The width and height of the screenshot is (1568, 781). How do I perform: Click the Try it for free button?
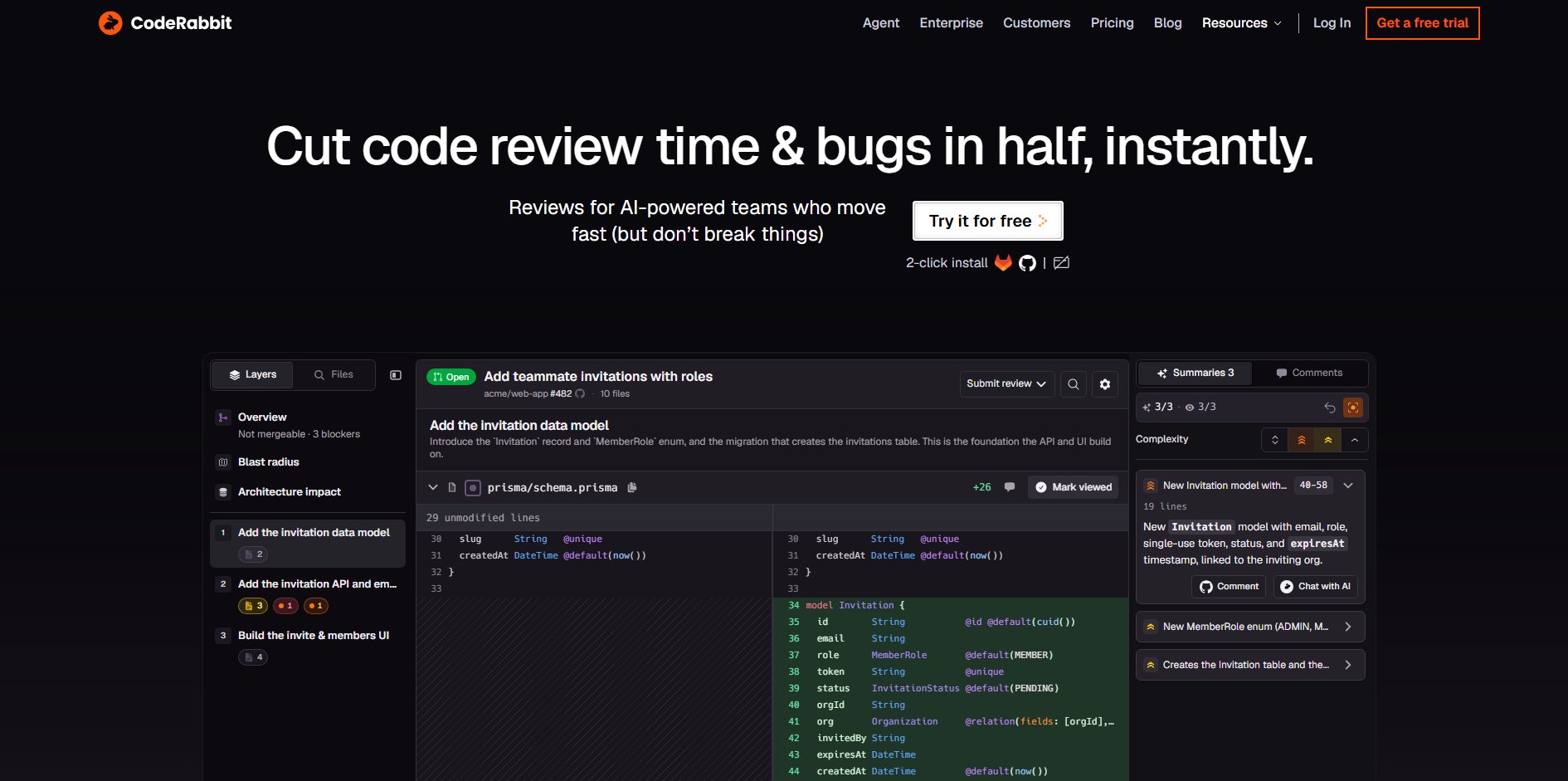click(x=988, y=221)
